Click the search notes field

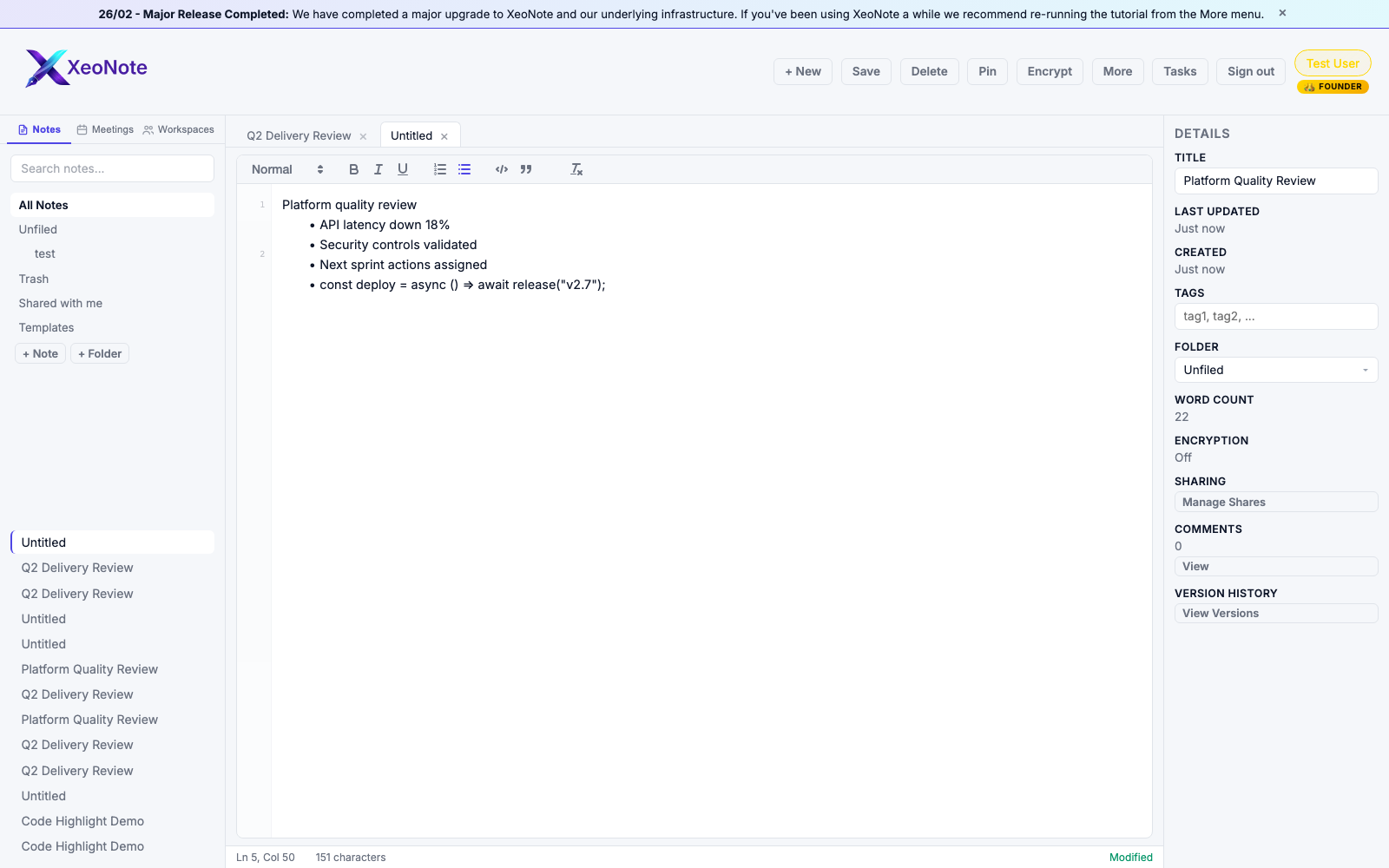(112, 168)
